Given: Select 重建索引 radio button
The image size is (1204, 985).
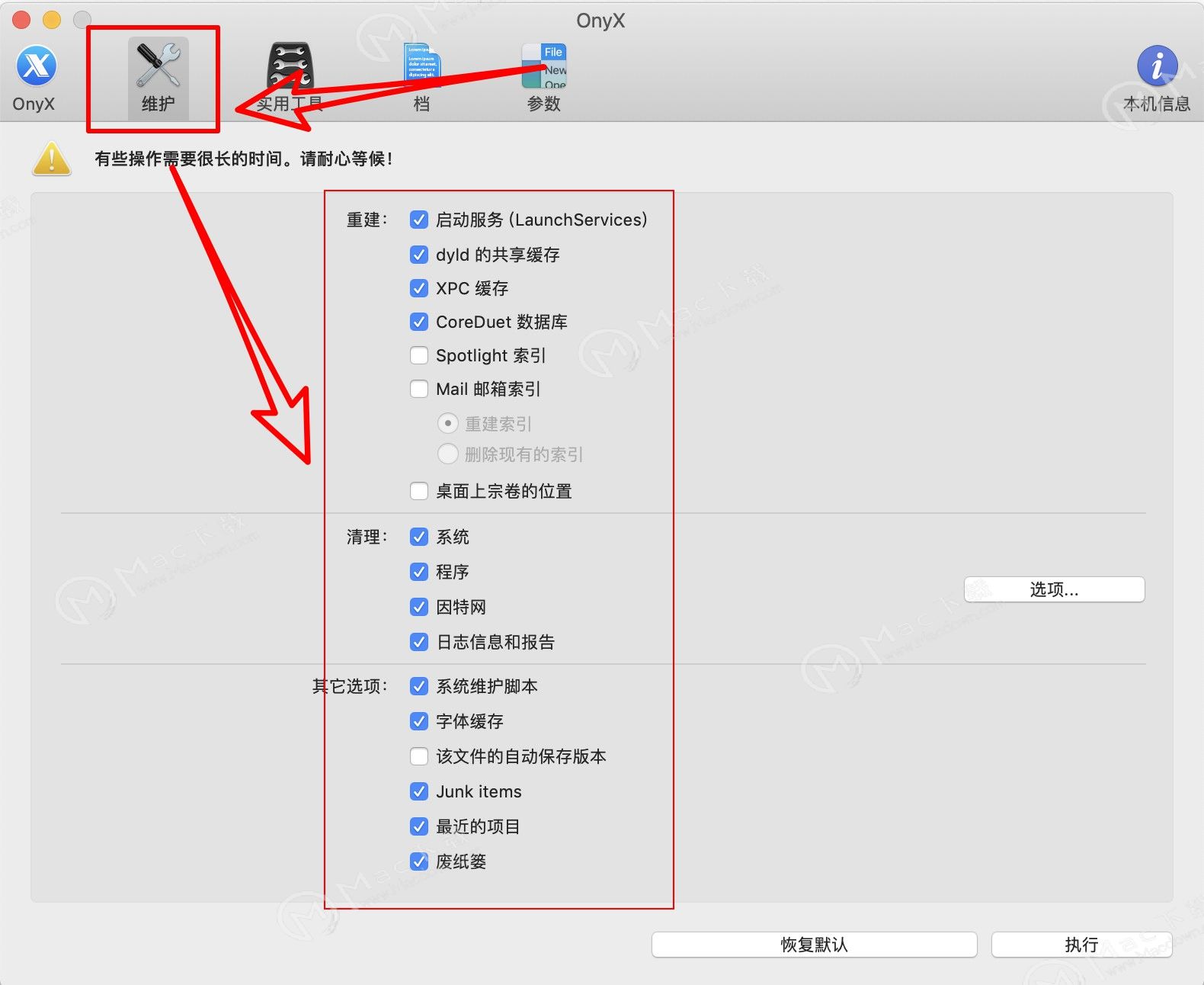Looking at the screenshot, I should [x=448, y=423].
